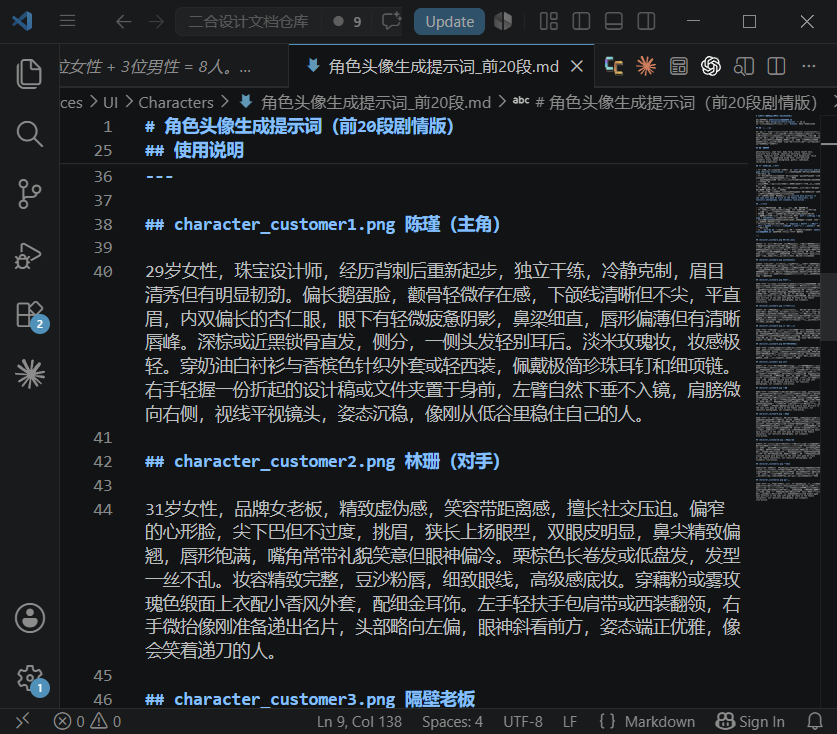Click the '---' separator on line 36
The width and height of the screenshot is (837, 734).
pos(159,177)
